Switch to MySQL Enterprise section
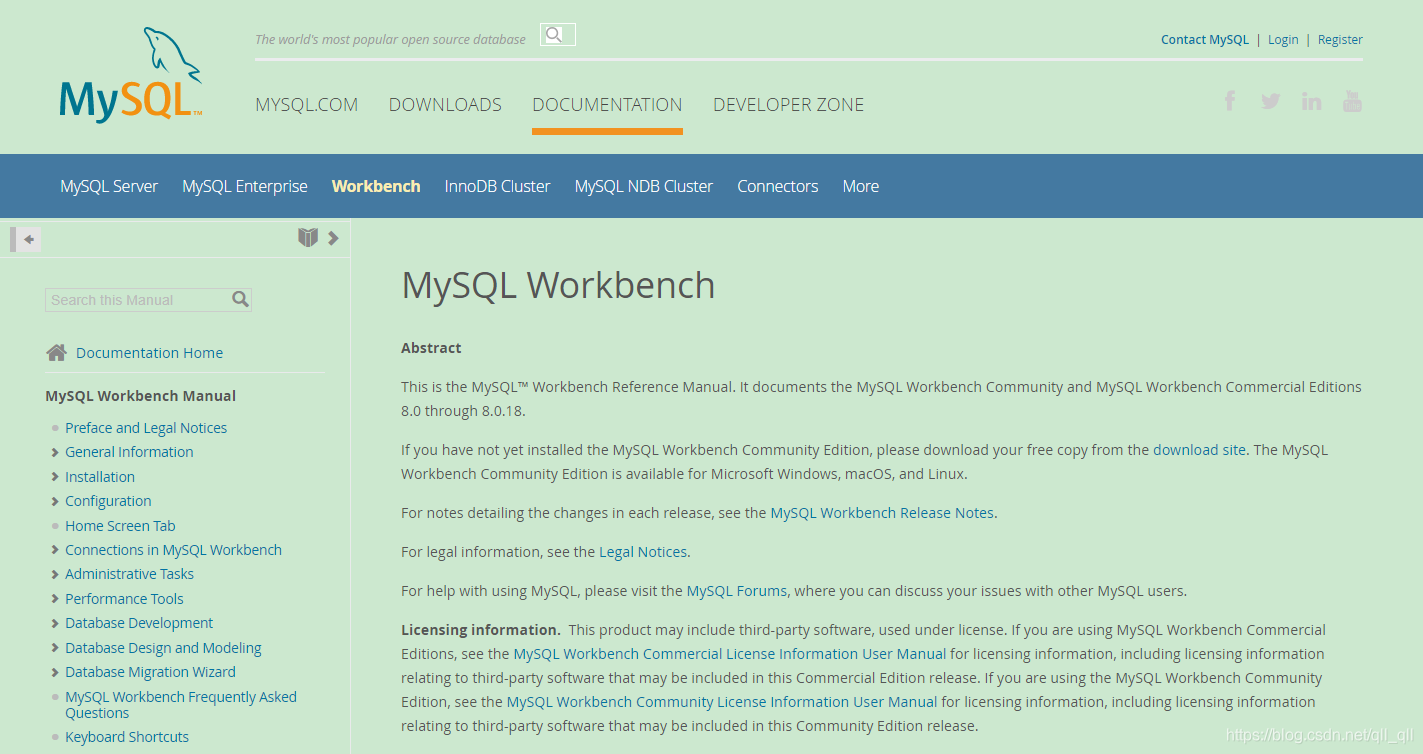The image size is (1423, 754). pyautogui.click(x=245, y=186)
